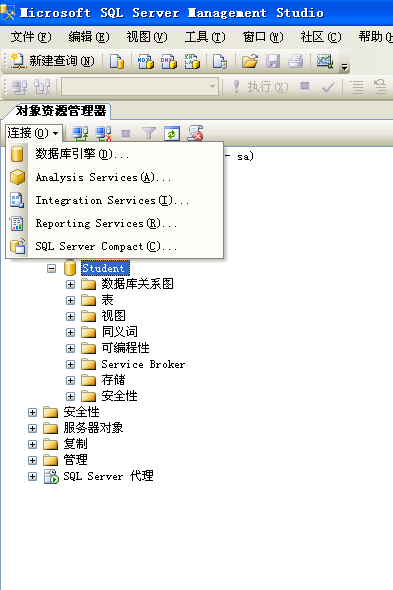Choose Reporting Services from the connect menu
The height and width of the screenshot is (590, 393).
(115, 224)
